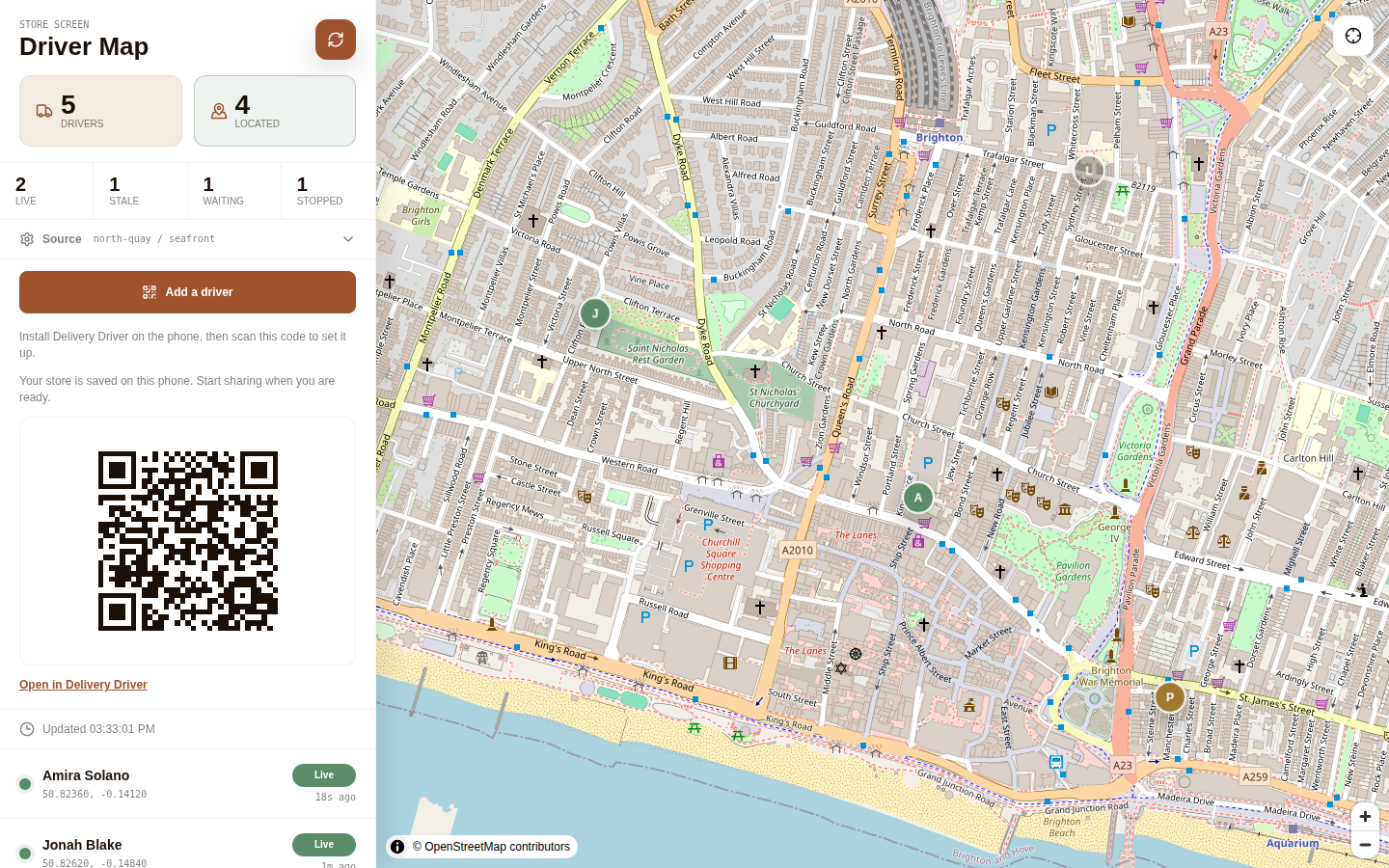Filter by 2 Live status
Viewport: 1389px width, 868px height.
point(46,191)
